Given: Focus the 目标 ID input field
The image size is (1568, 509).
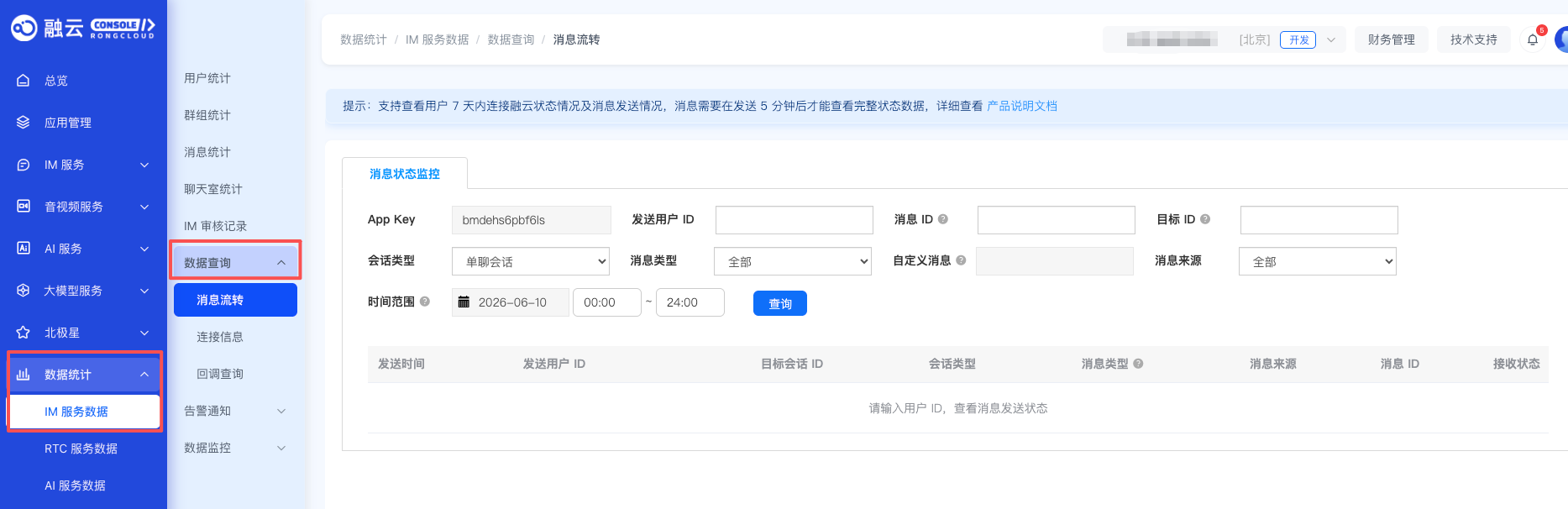Looking at the screenshot, I should point(1319,220).
